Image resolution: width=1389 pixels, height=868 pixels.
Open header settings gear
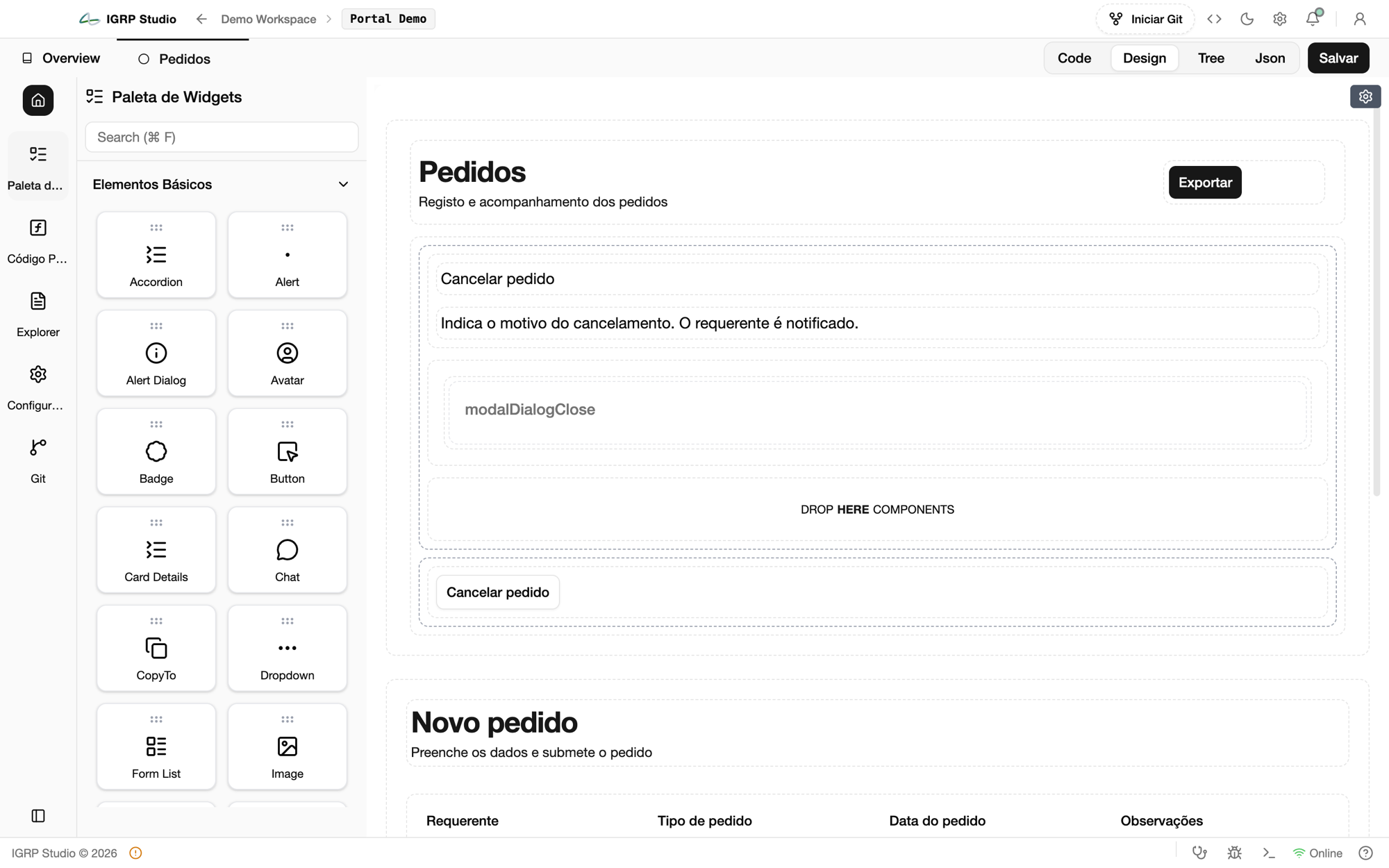click(x=1280, y=19)
